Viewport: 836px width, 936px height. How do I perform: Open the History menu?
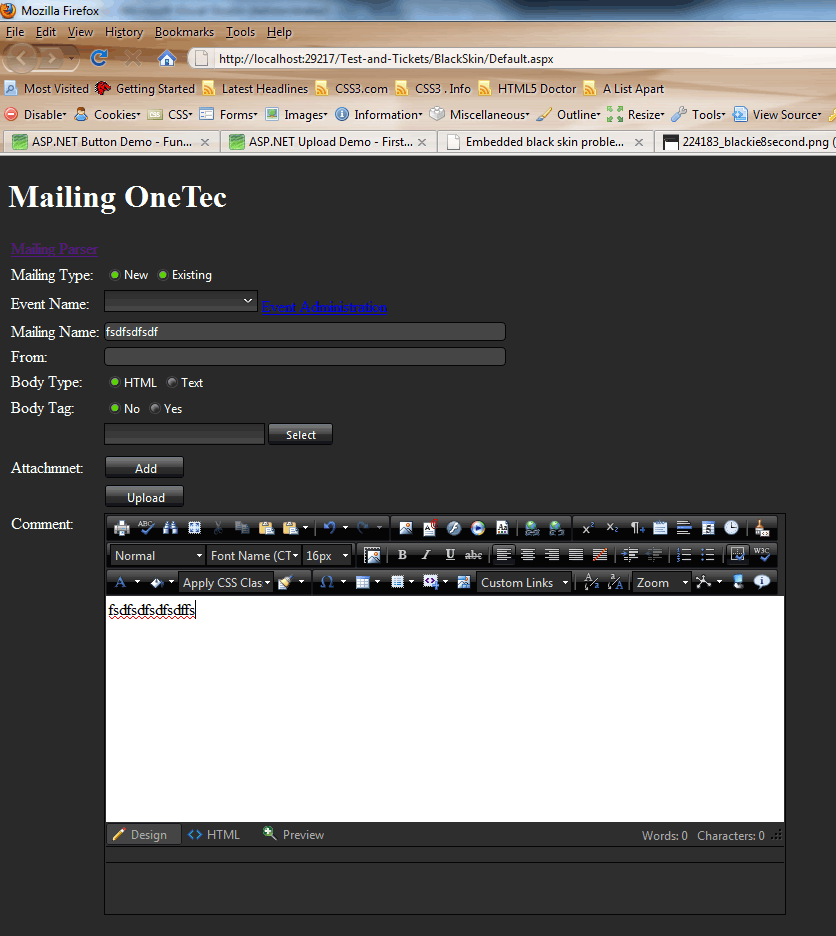(124, 32)
